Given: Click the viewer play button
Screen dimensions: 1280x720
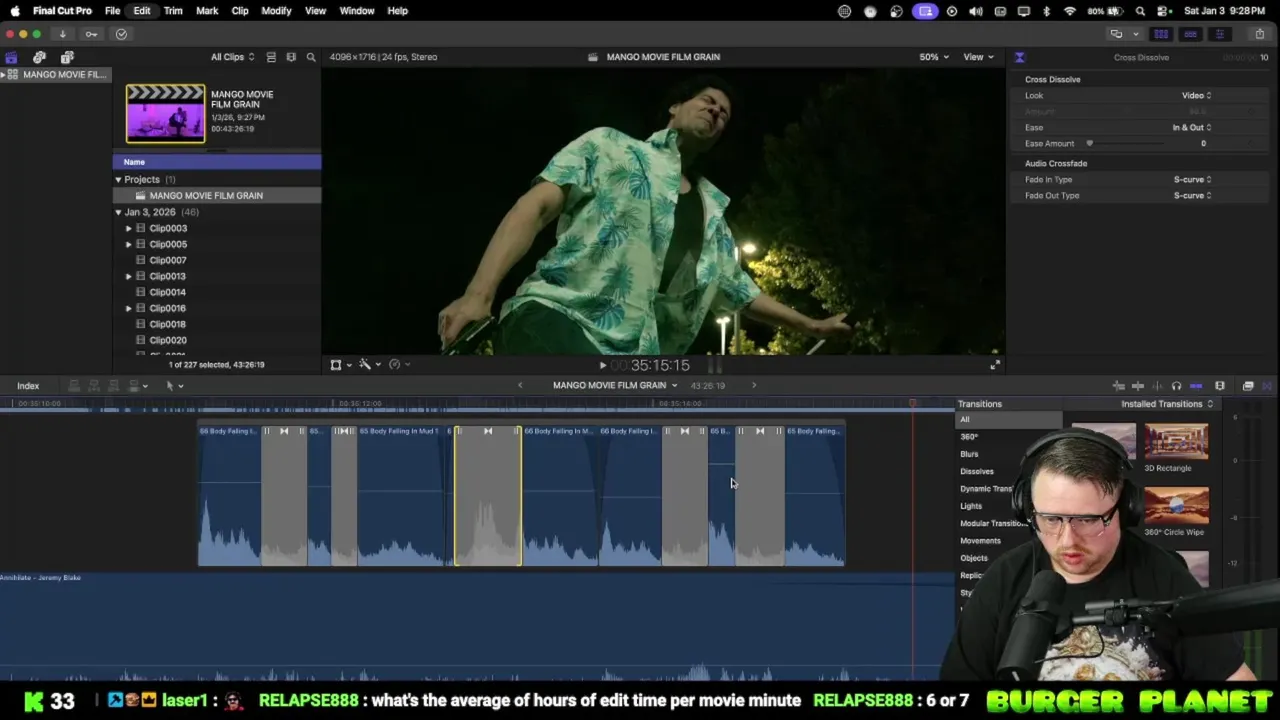Looking at the screenshot, I should pos(602,366).
